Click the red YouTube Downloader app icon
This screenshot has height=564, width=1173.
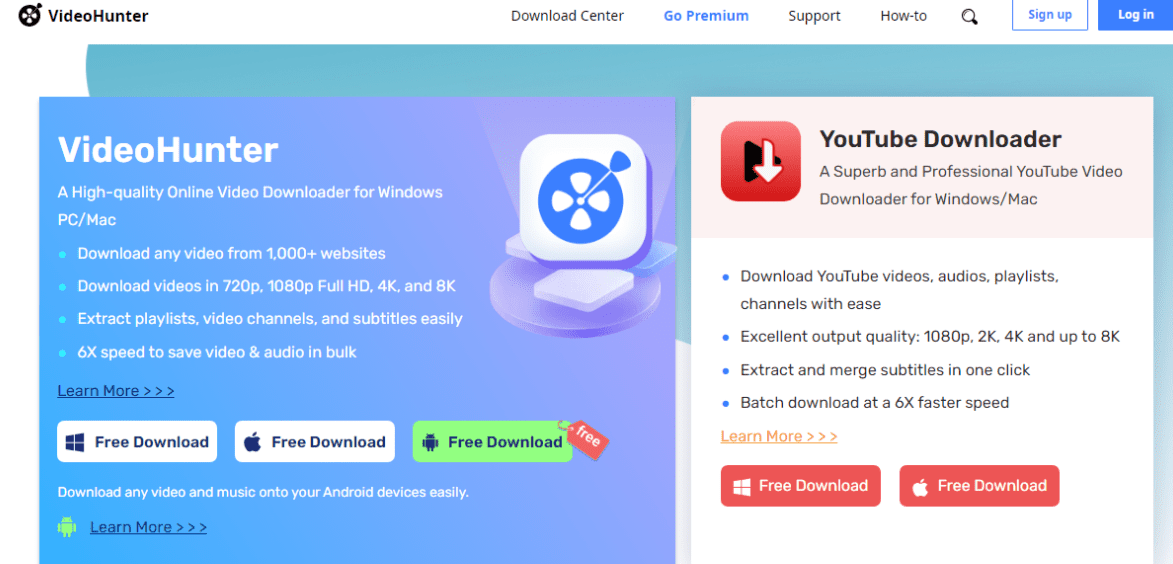click(x=761, y=161)
